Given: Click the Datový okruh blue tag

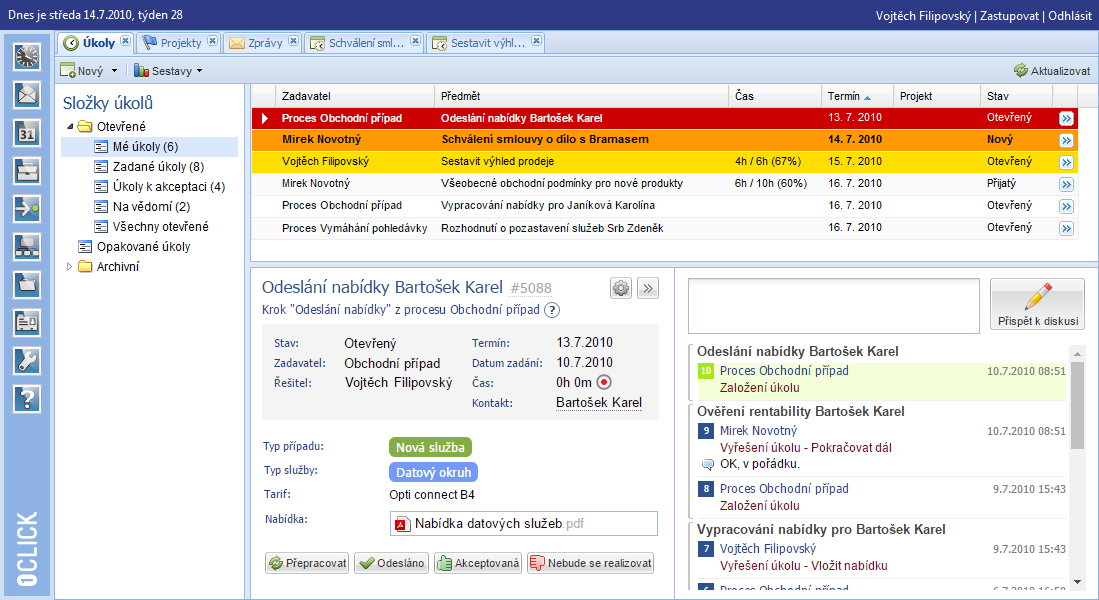Looking at the screenshot, I should (x=433, y=472).
